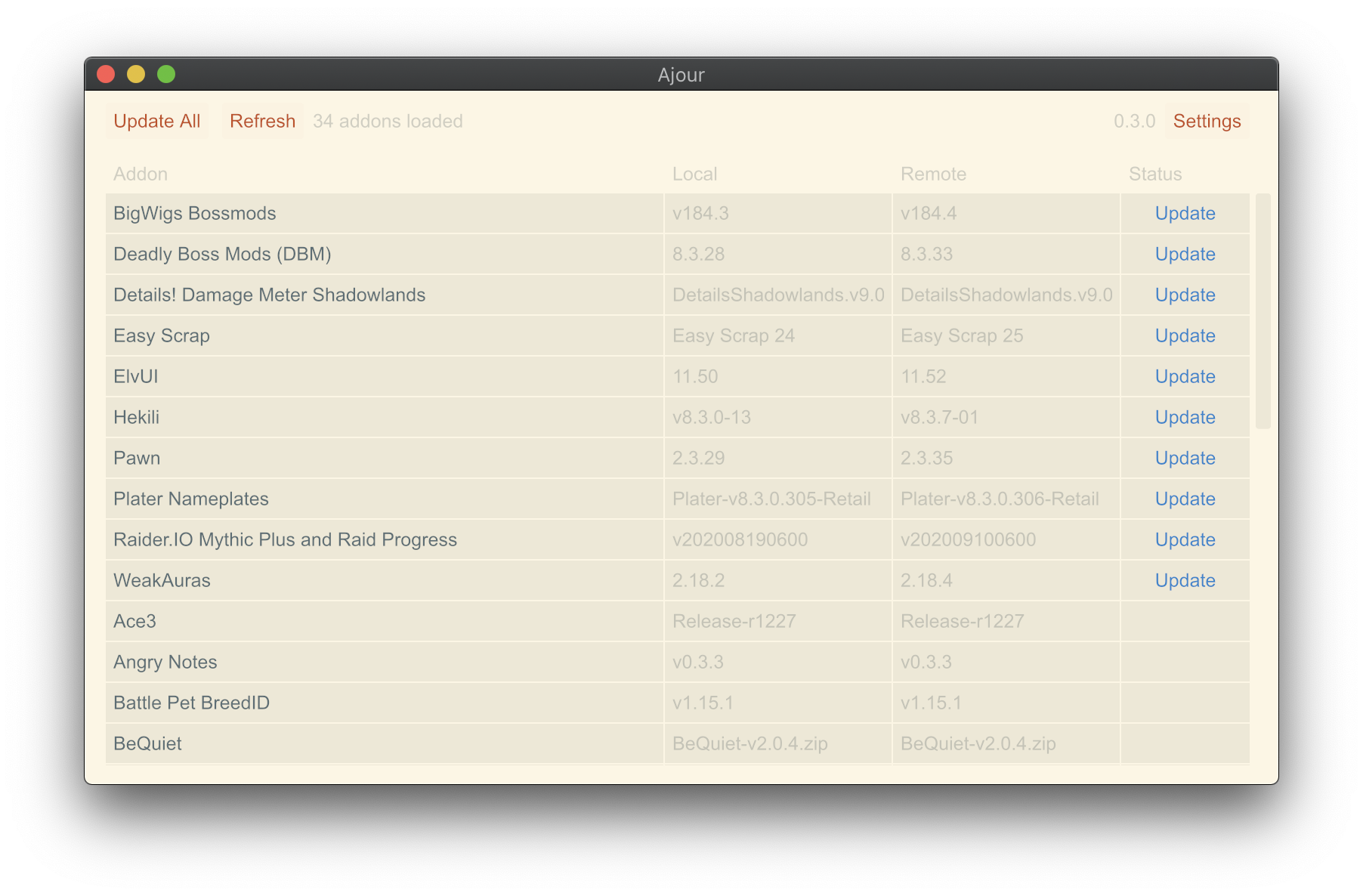Click Battle Pet BreedID remote v1.15.1
Viewport: 1363px width, 896px height.
pyautogui.click(x=931, y=703)
